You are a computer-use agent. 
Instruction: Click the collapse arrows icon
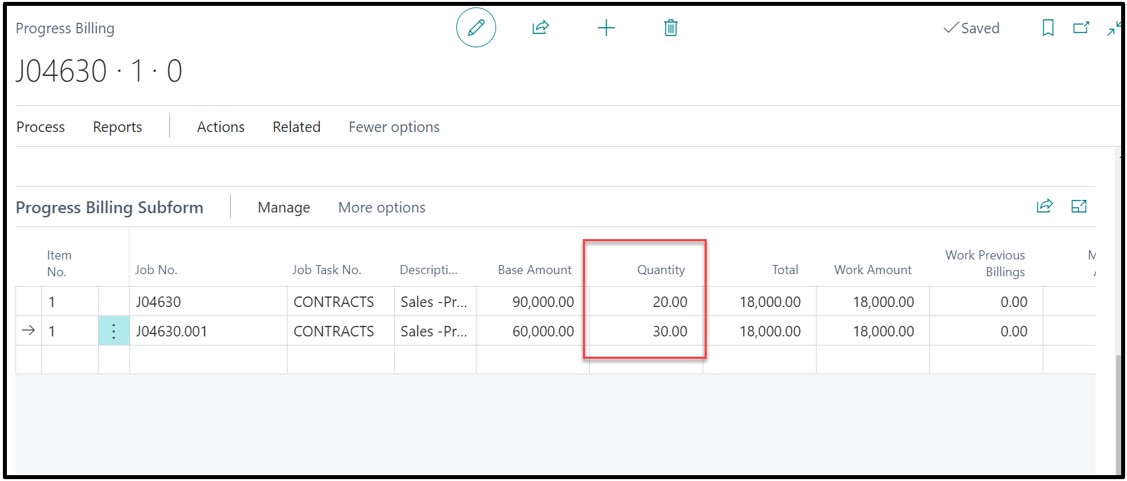tap(1113, 29)
